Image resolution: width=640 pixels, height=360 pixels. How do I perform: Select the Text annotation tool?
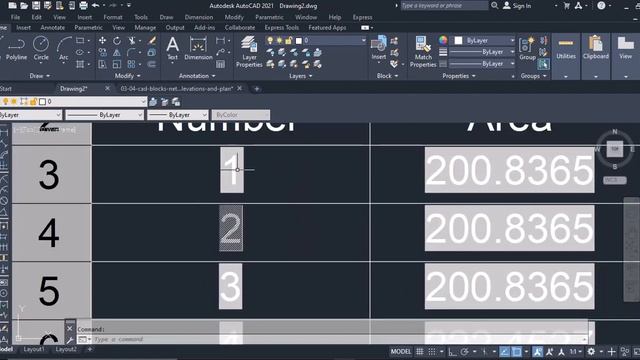tap(173, 49)
